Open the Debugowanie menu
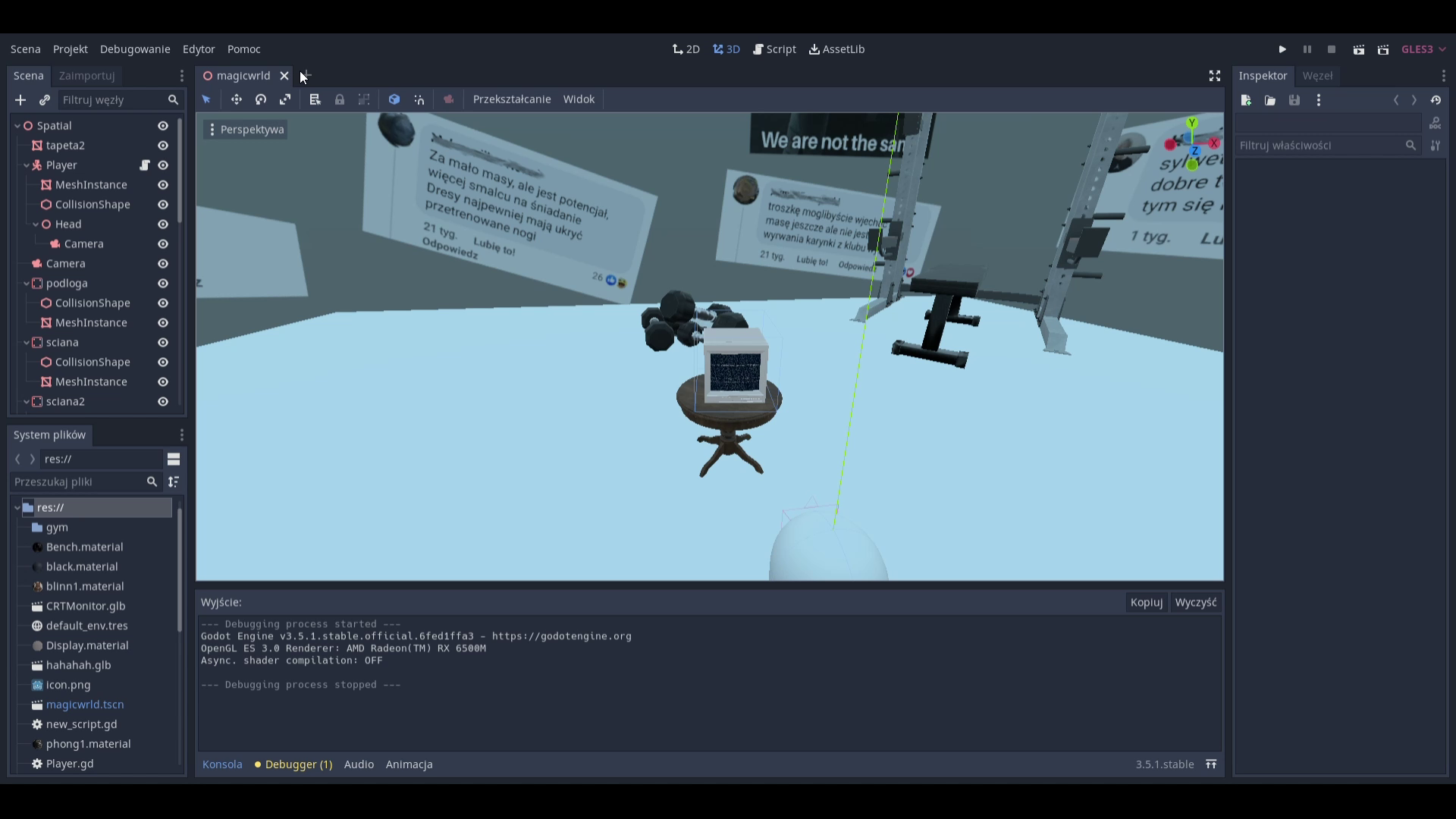The height and width of the screenshot is (819, 1456). (x=135, y=49)
